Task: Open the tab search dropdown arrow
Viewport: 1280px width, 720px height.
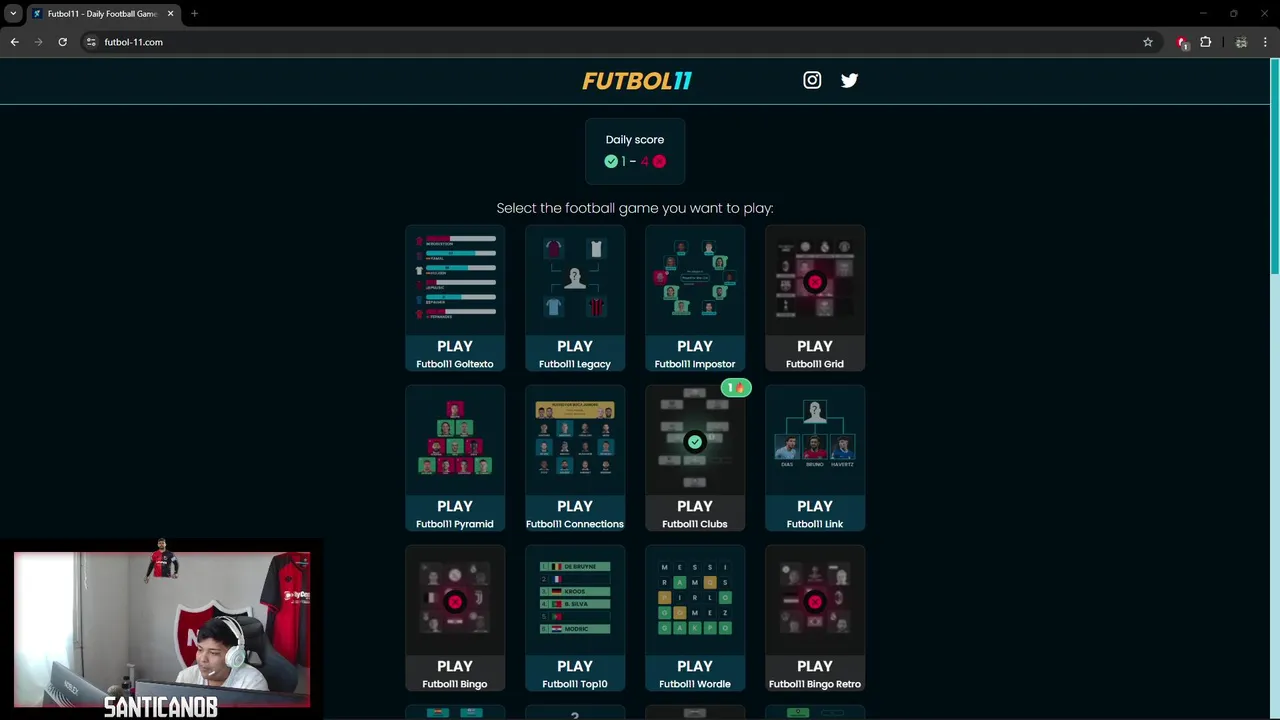Action: [13, 14]
